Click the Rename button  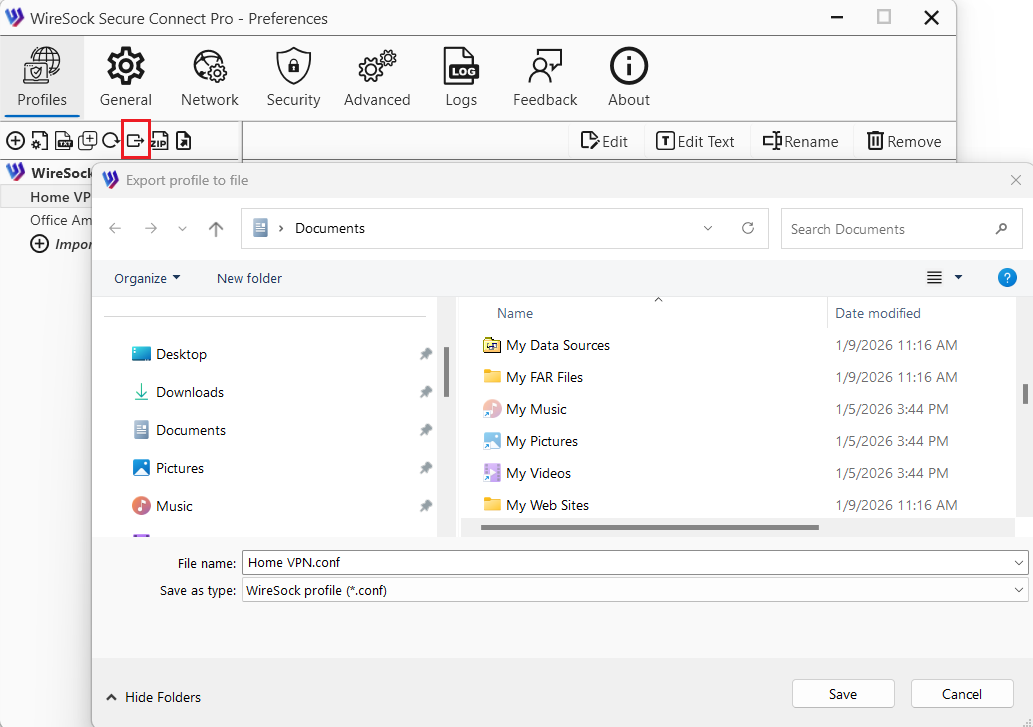[800, 141]
